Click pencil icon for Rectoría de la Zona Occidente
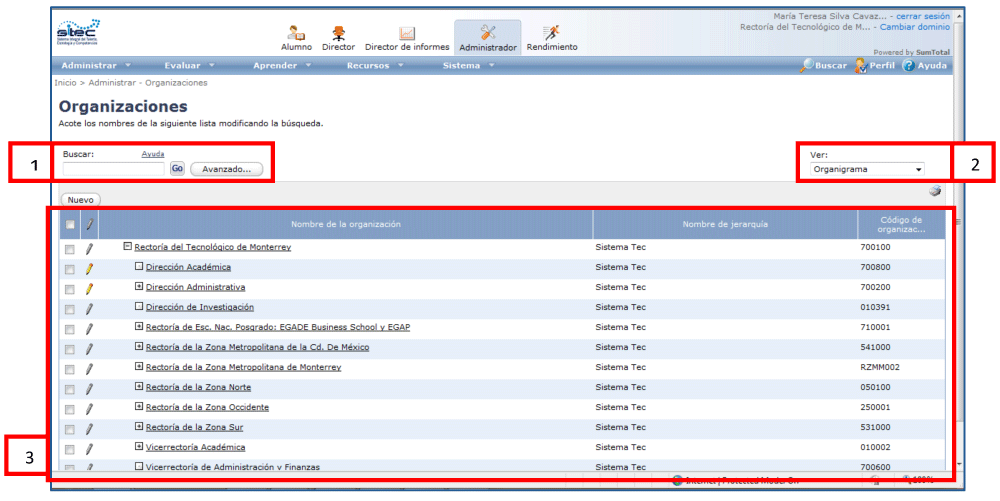The image size is (1000, 501). point(89,409)
